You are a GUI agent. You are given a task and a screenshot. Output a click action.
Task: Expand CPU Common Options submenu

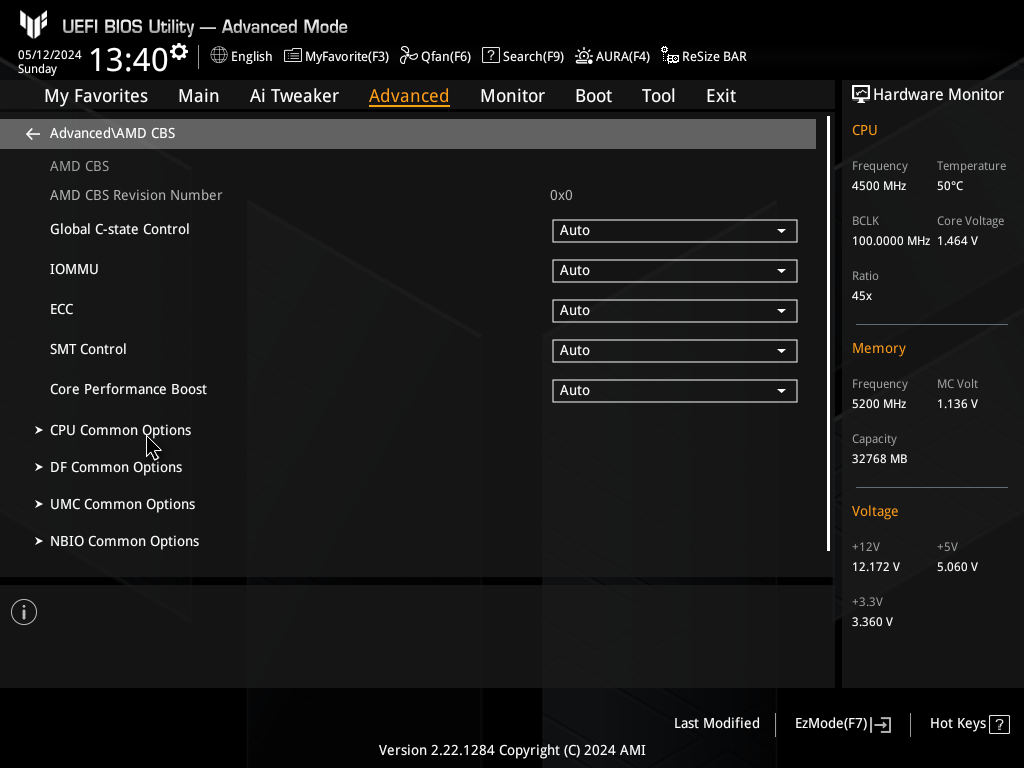pyautogui.click(x=120, y=430)
